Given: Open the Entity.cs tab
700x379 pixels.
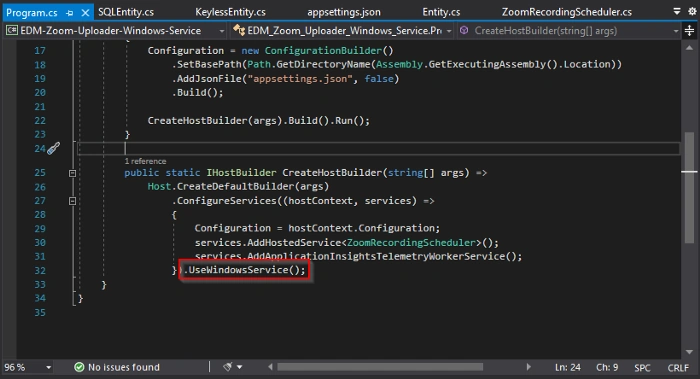Looking at the screenshot, I should pos(441,12).
